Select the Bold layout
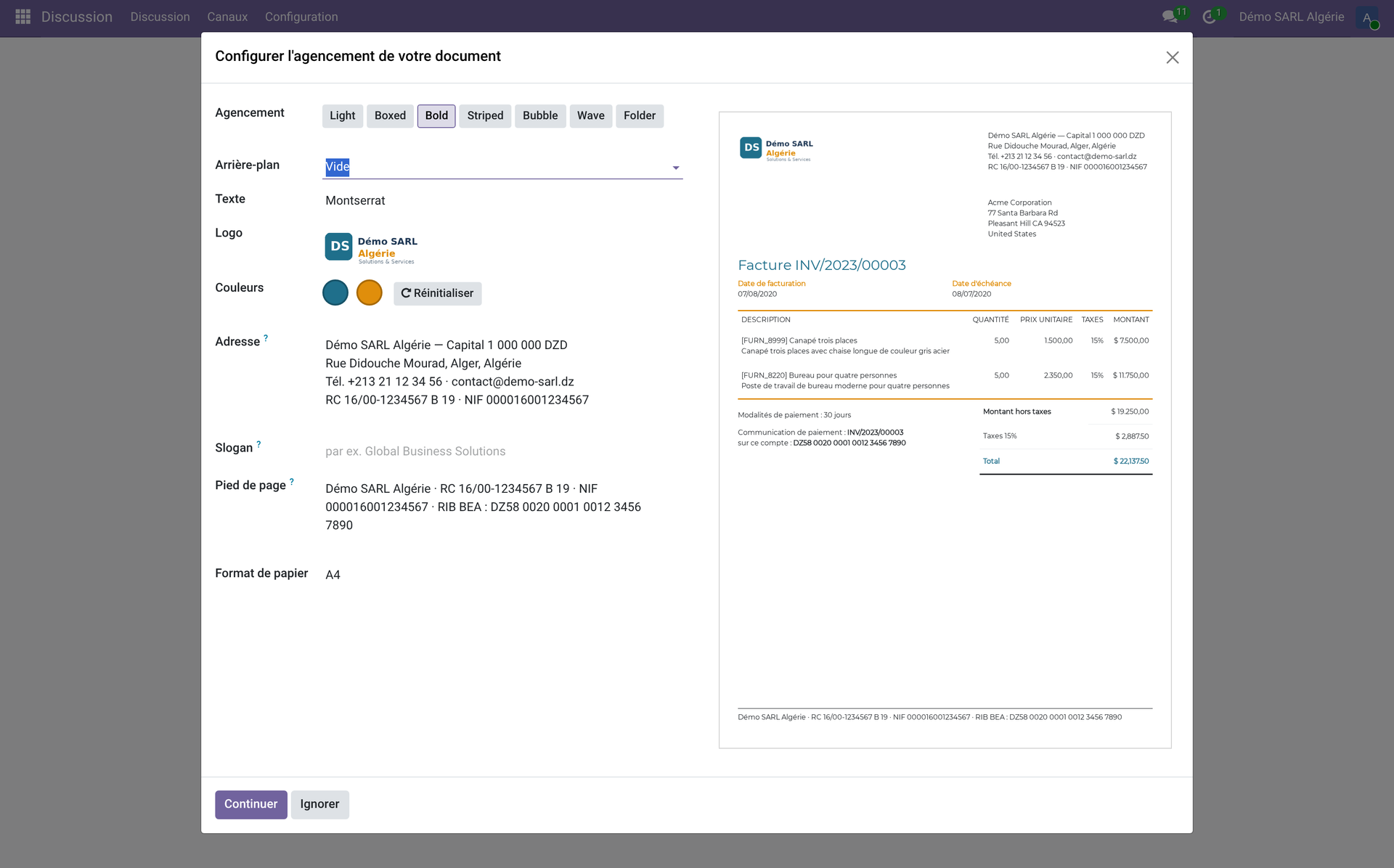The width and height of the screenshot is (1394, 868). pos(436,116)
